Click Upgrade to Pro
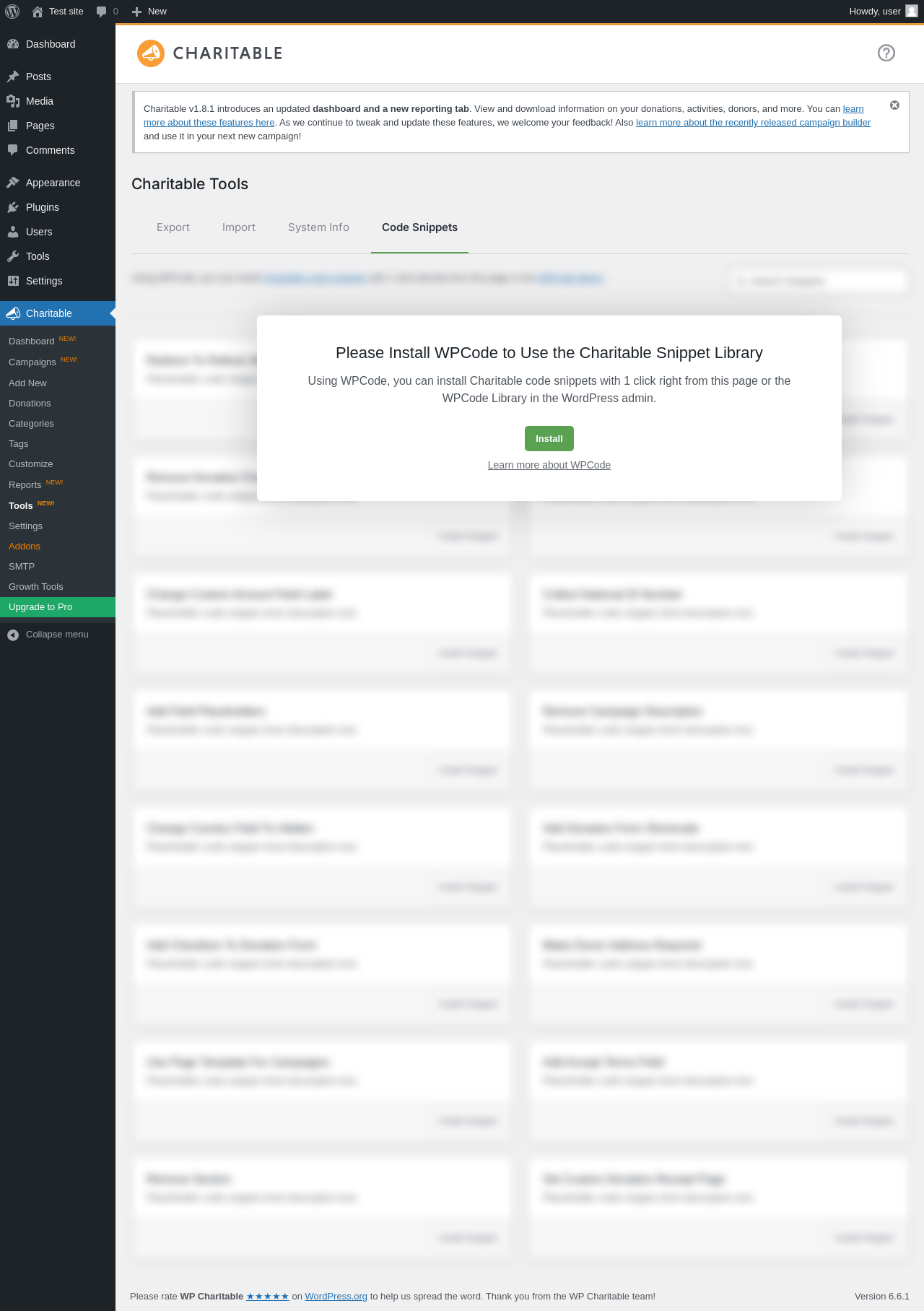 58,607
